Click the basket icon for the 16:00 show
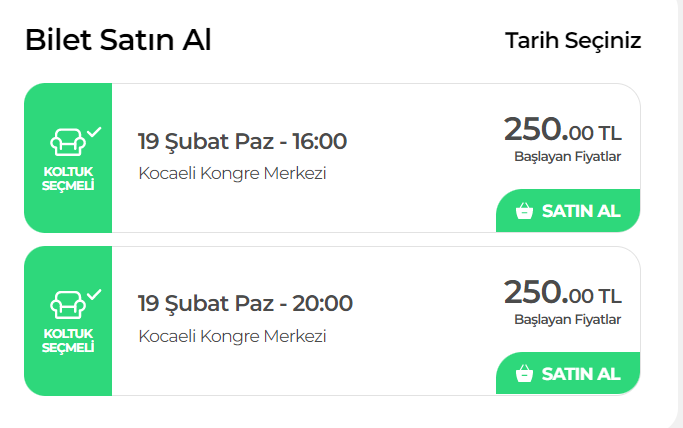683x428 pixels. tap(524, 211)
